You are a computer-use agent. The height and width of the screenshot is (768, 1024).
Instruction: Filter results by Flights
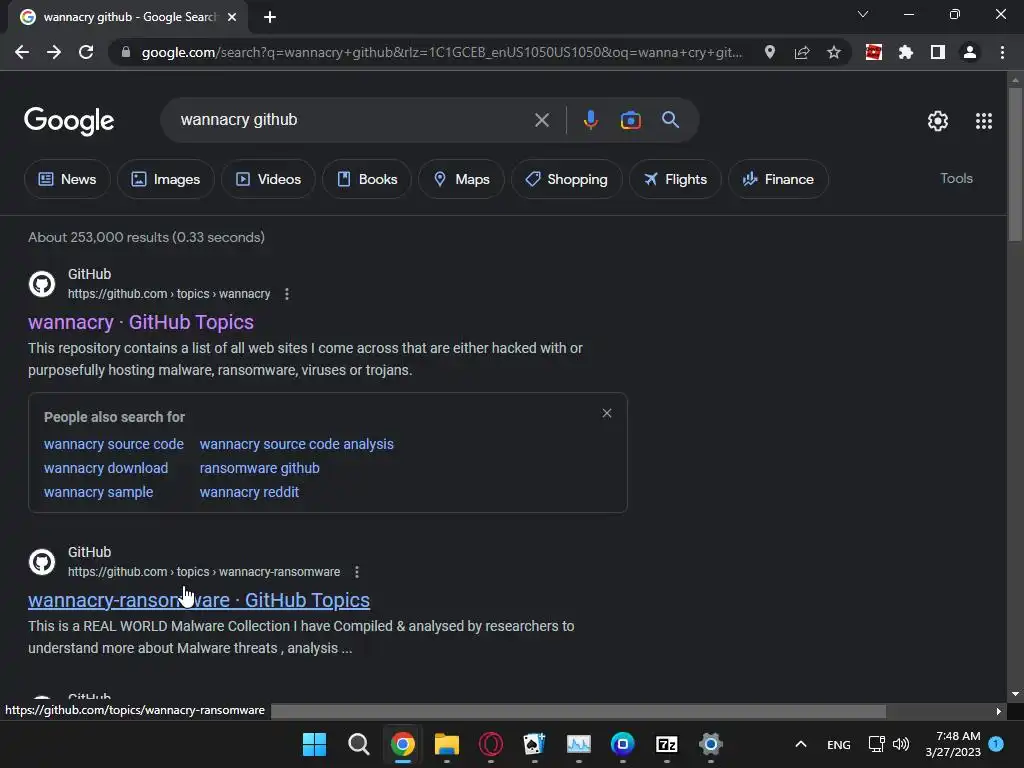tap(675, 179)
